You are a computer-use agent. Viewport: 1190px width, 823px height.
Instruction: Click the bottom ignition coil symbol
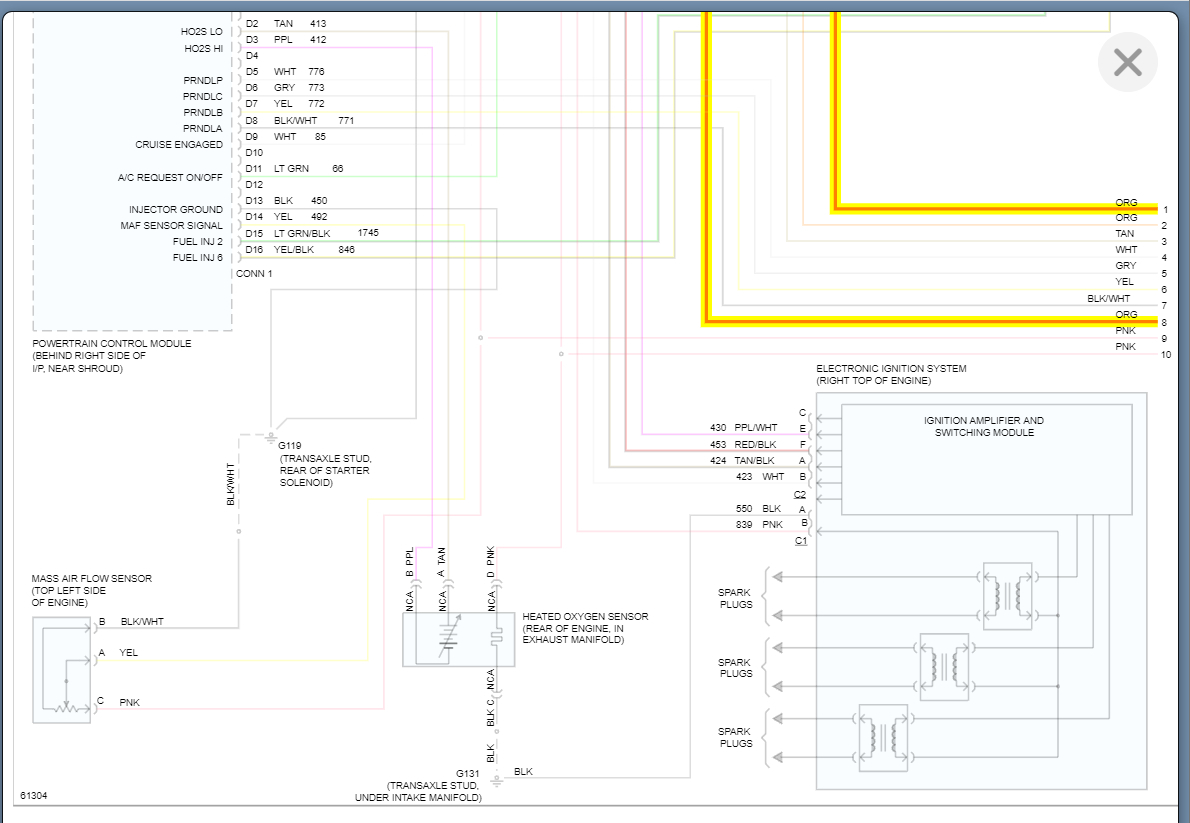(x=882, y=738)
